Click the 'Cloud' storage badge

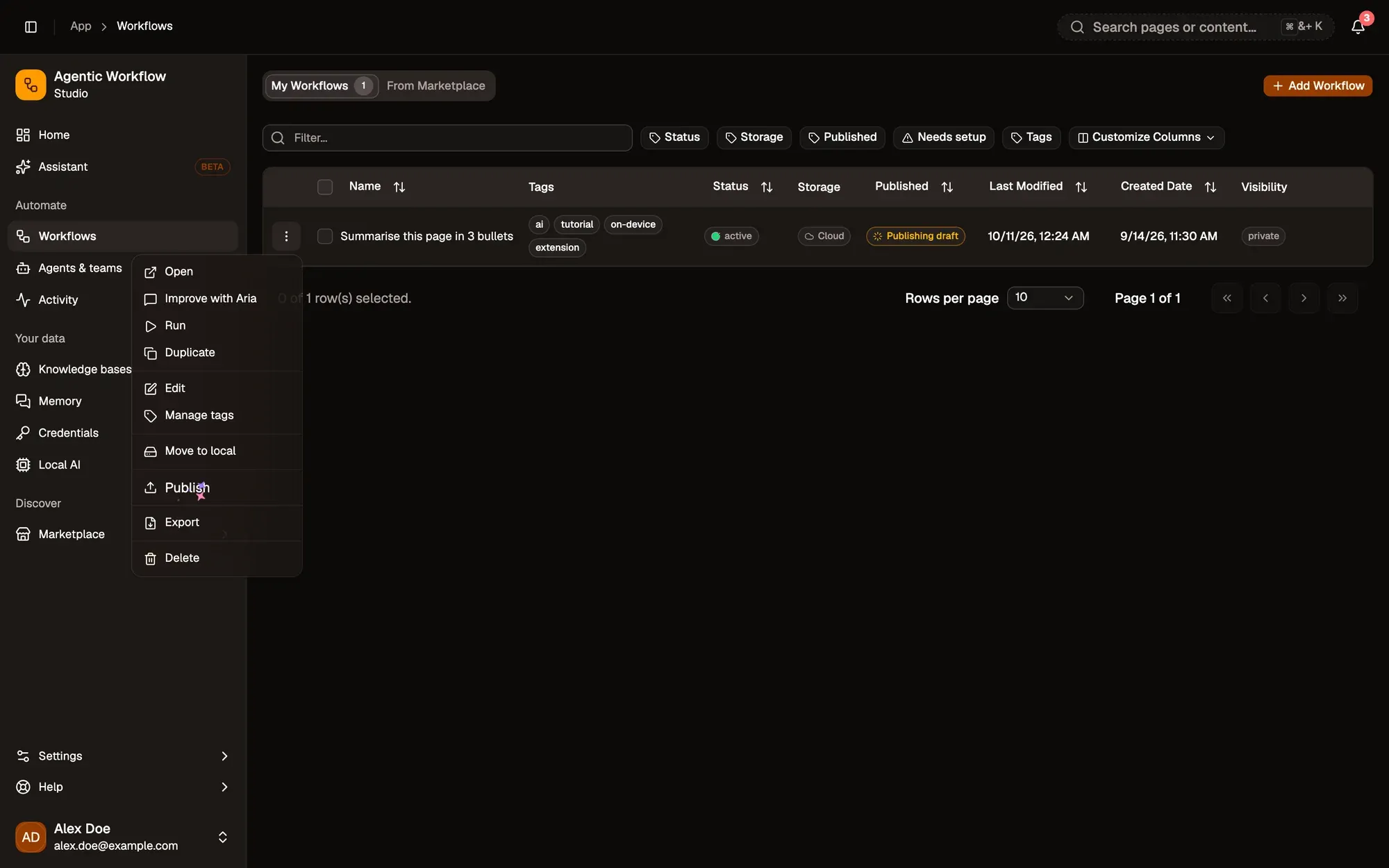824,236
